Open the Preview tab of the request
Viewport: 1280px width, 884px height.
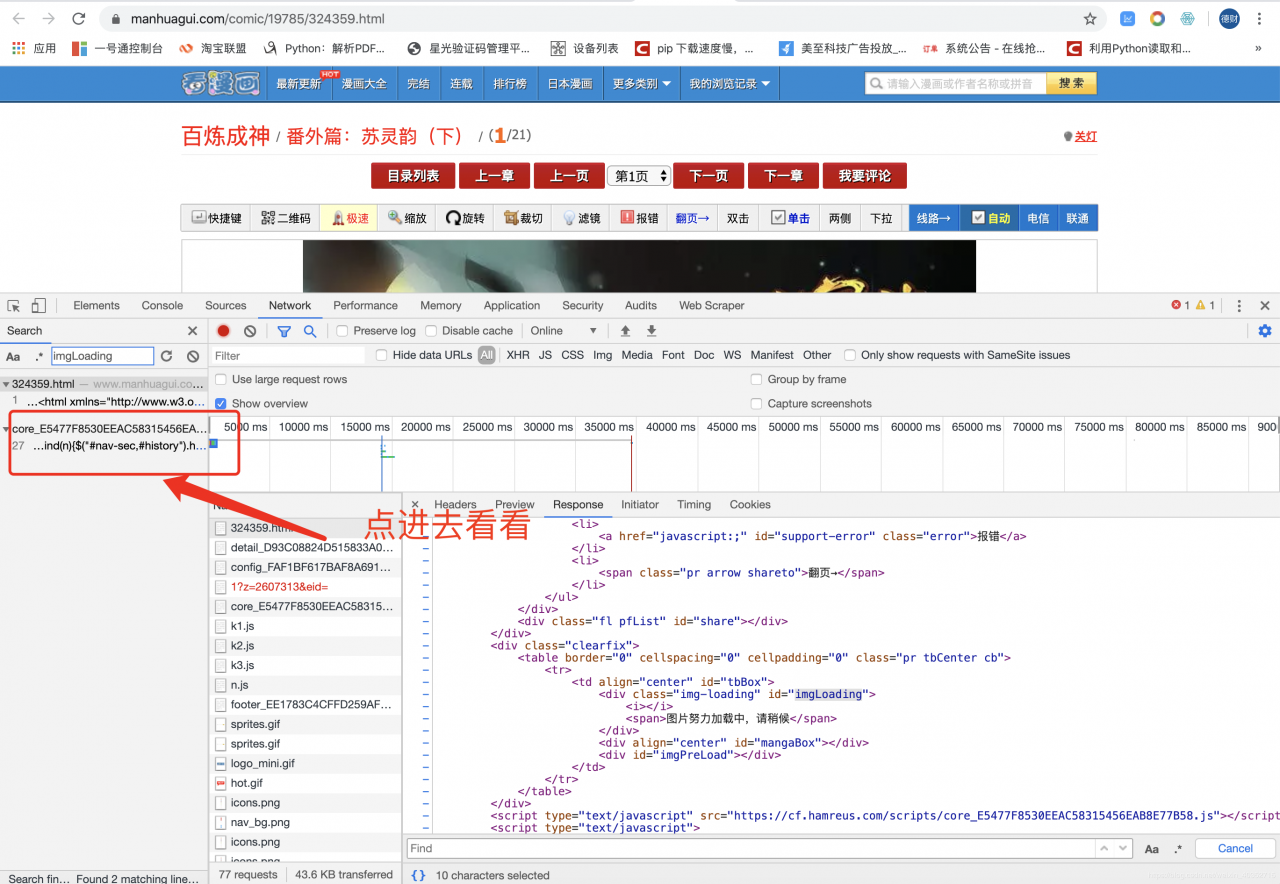coord(515,505)
